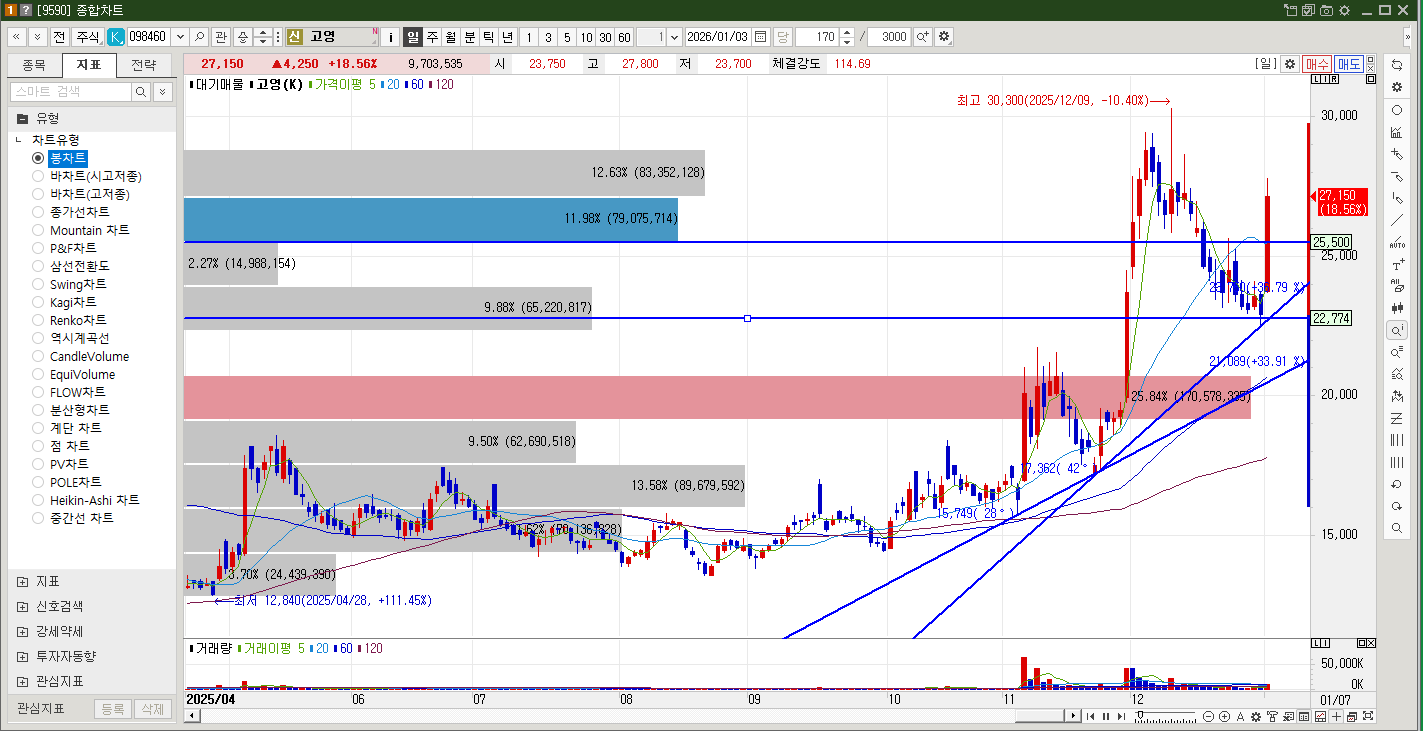Screen dimensions: 1423x731
Task: Expand the right panel double-chevron
Action: [x=1408, y=37]
